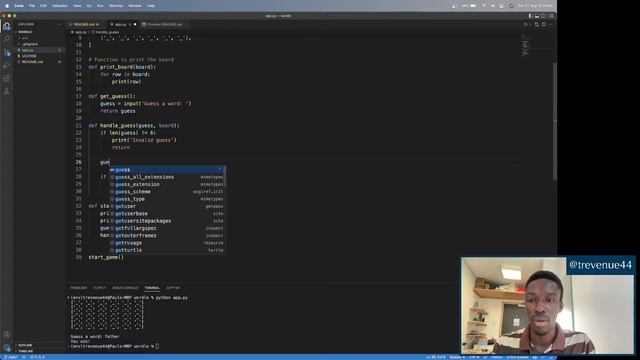The image size is (640, 360).
Task: Open the Selection menu
Action: coord(60,6)
